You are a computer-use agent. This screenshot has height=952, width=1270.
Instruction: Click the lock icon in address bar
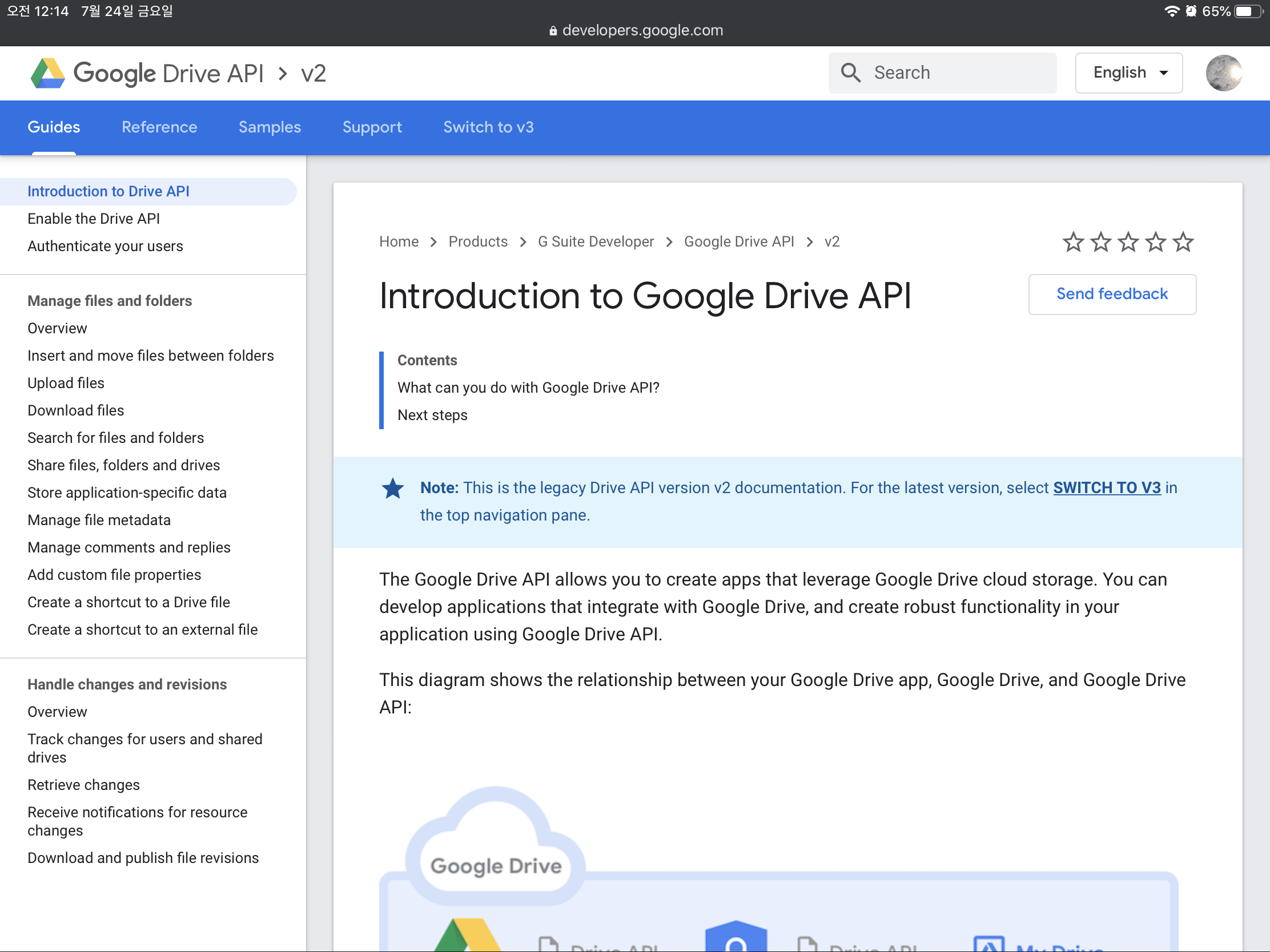click(553, 31)
